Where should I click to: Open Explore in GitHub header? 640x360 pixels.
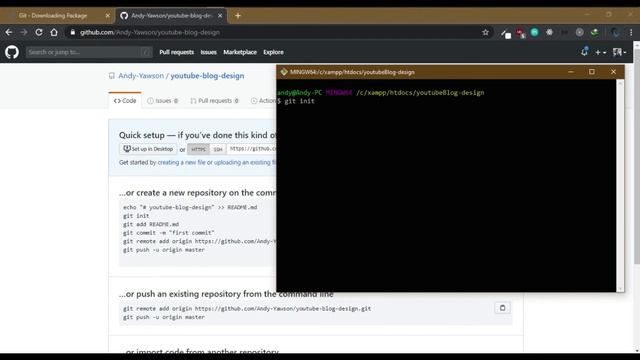pos(273,52)
